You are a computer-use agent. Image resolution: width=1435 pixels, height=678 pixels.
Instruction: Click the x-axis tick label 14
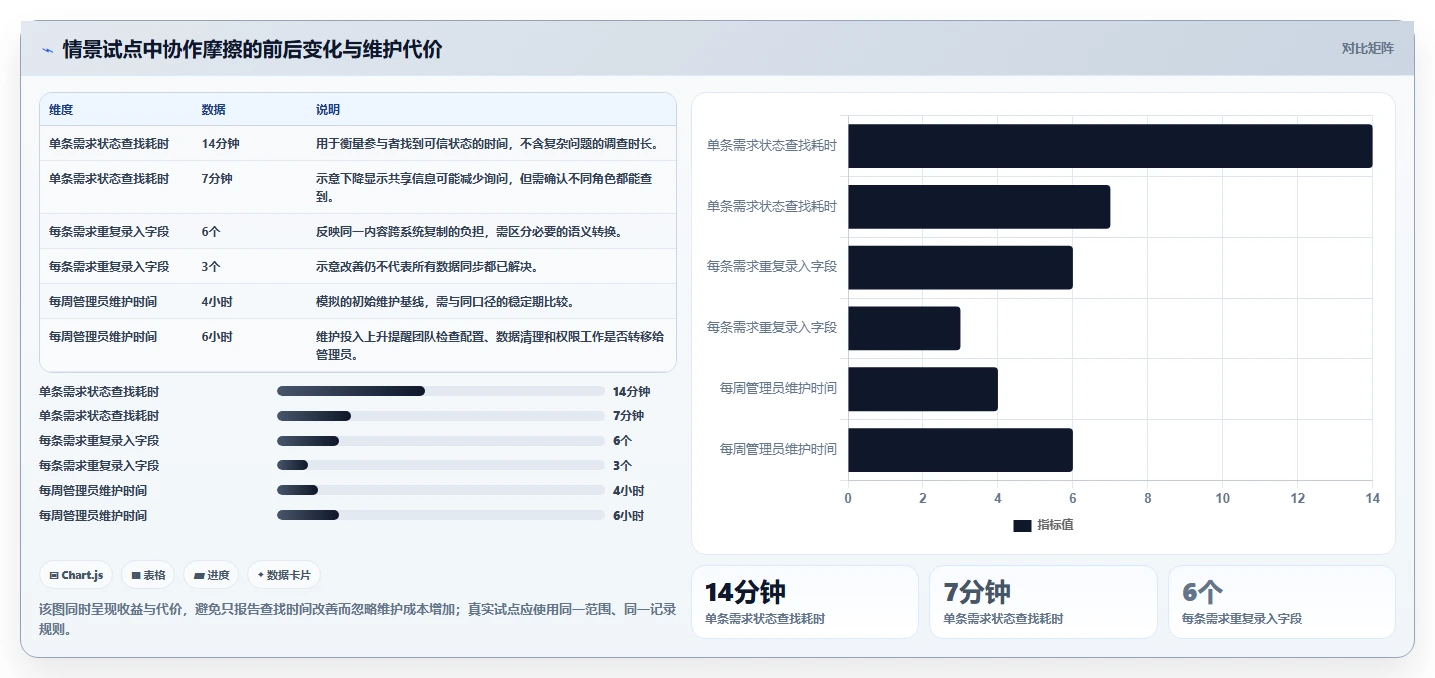coord(1372,498)
